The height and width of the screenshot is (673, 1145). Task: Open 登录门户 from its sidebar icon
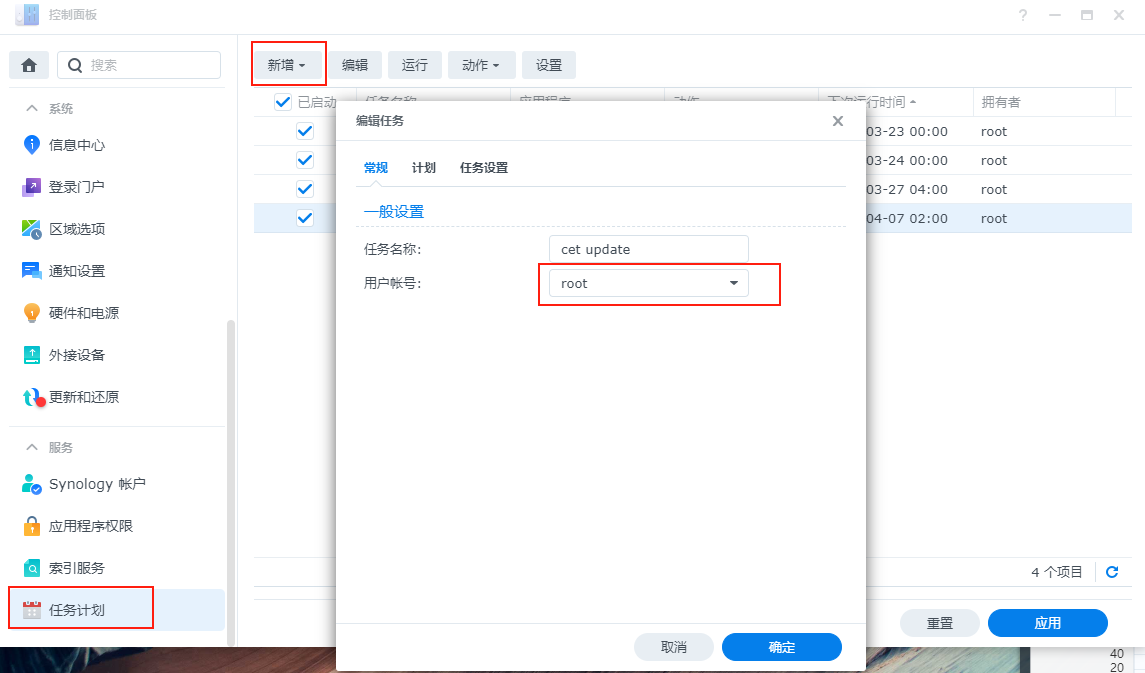[31, 187]
